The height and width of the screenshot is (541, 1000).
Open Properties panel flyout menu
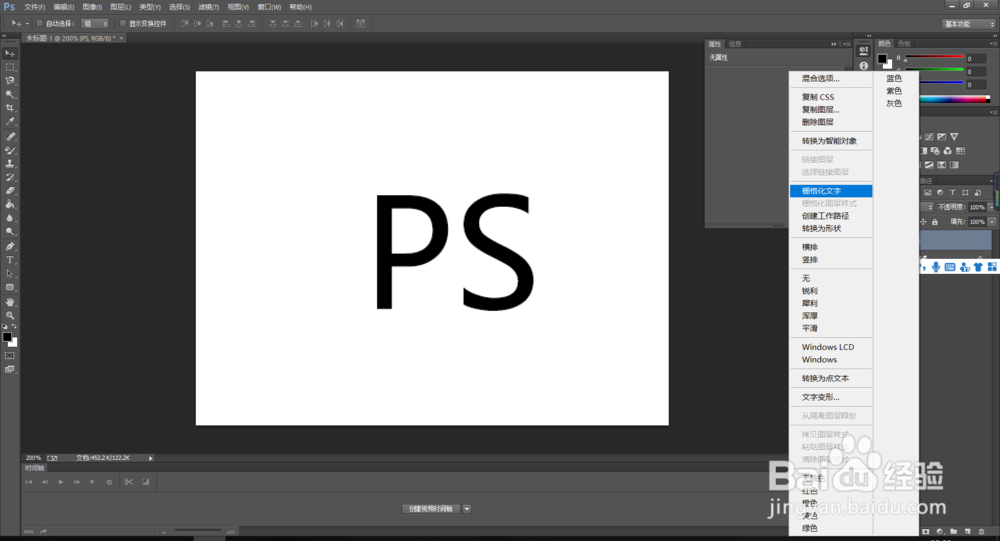(x=847, y=44)
